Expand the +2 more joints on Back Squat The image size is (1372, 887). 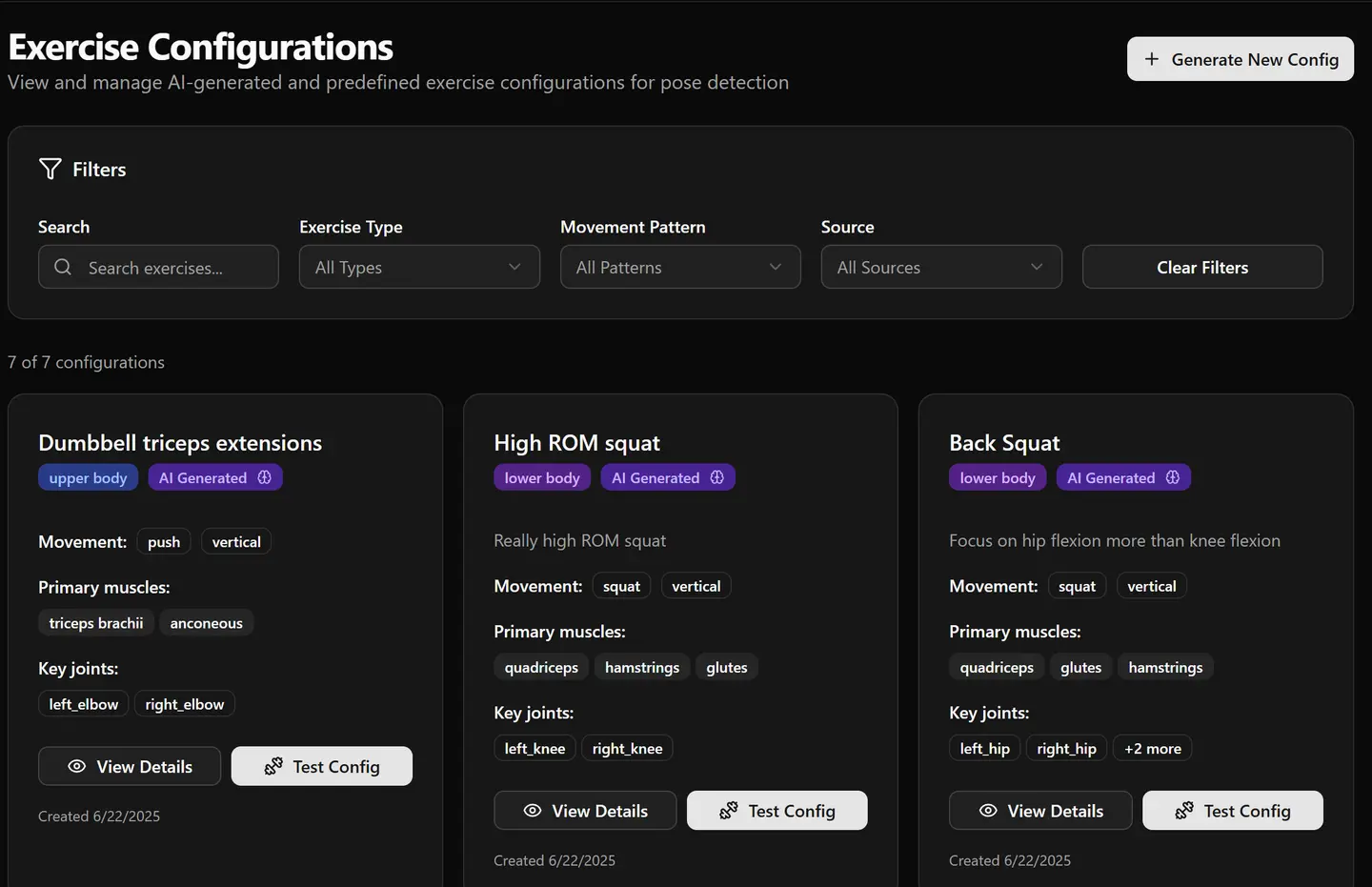coord(1152,748)
